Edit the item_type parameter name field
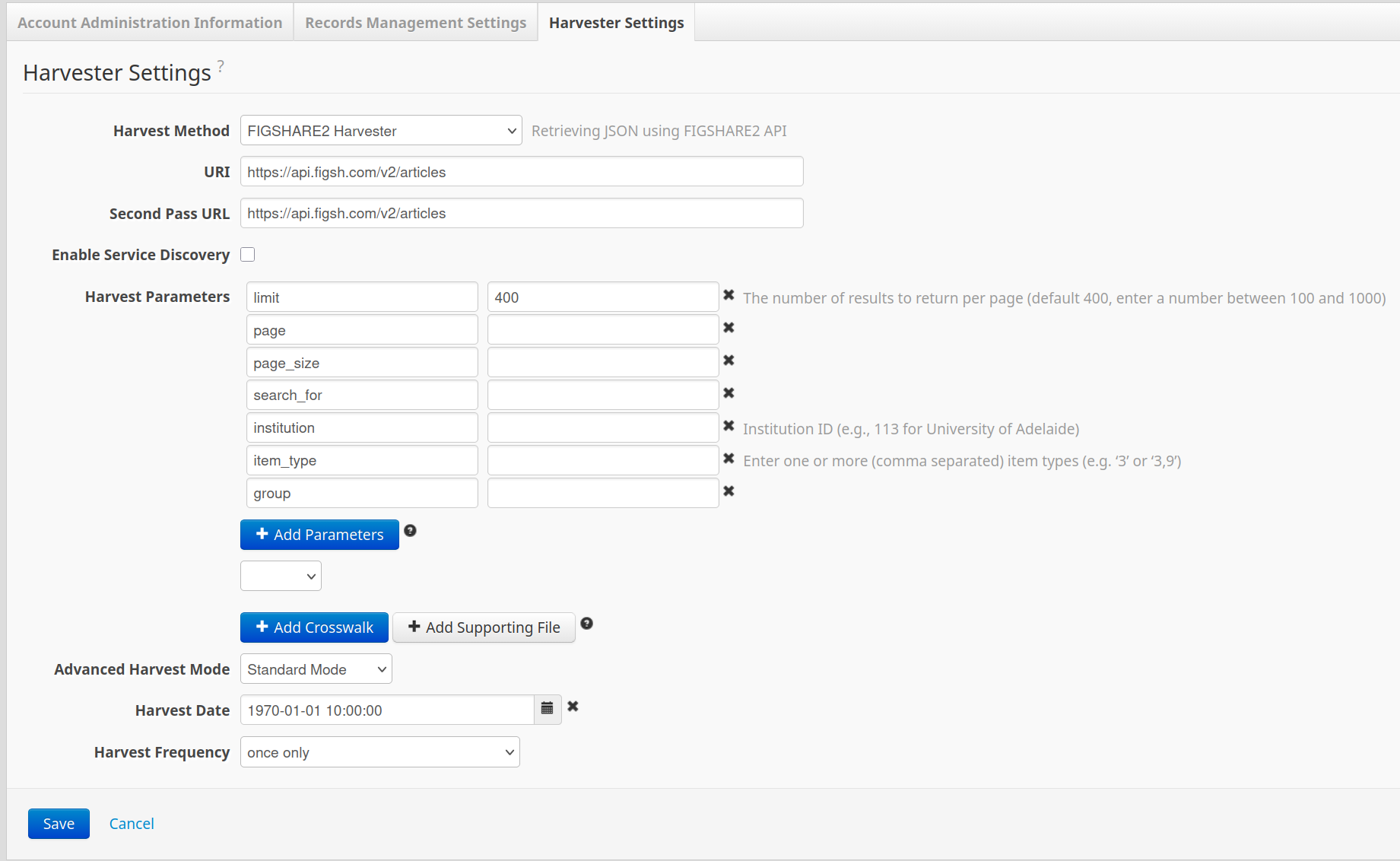The width and height of the screenshot is (1400, 861). click(x=362, y=461)
